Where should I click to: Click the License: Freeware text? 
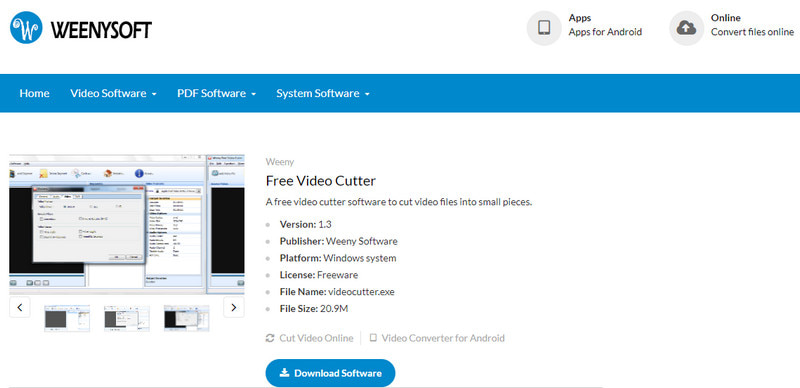[318, 275]
